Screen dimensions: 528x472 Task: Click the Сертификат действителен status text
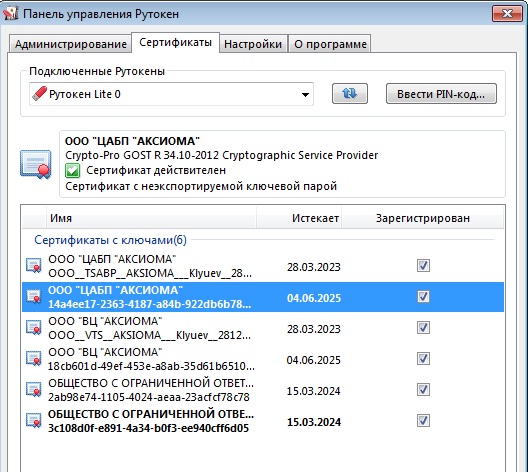pos(156,170)
